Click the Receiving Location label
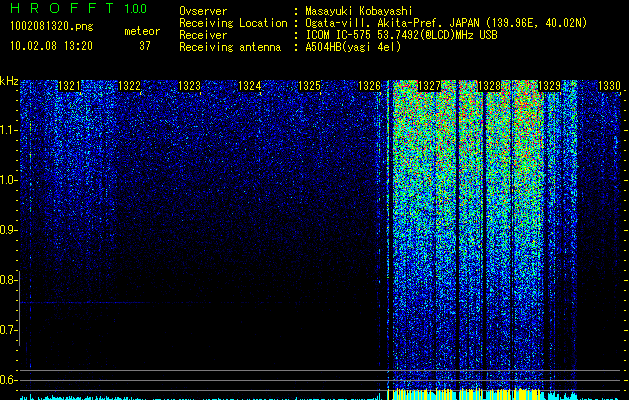The image size is (629, 400). pos(233,23)
